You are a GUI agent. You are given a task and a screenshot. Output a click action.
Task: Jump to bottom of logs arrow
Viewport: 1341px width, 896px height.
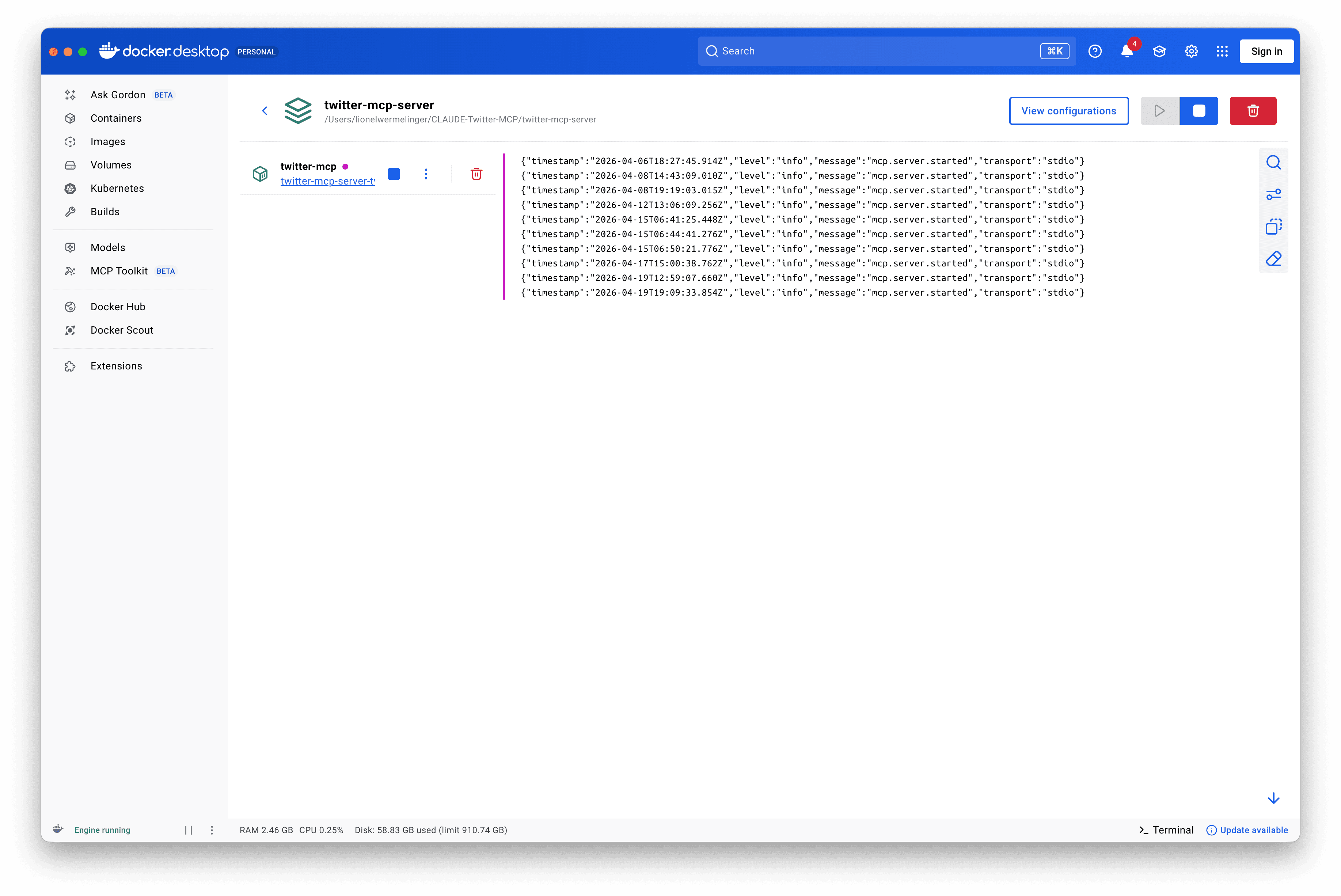pyautogui.click(x=1273, y=798)
